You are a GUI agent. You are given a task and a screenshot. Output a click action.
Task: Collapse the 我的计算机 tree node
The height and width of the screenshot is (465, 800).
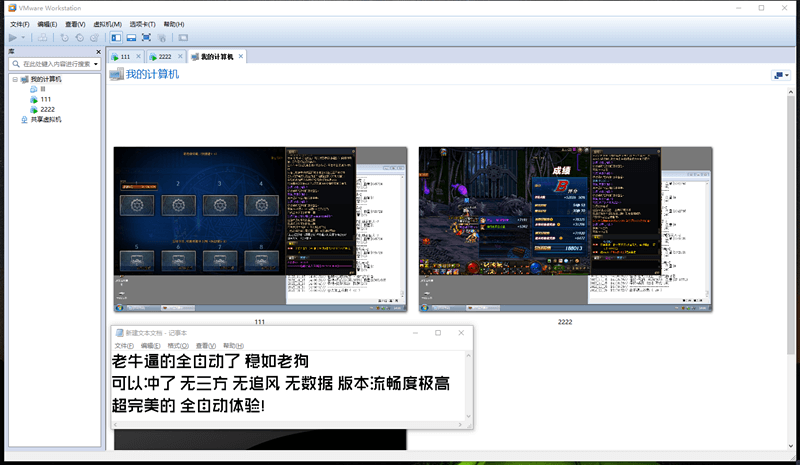click(x=15, y=79)
